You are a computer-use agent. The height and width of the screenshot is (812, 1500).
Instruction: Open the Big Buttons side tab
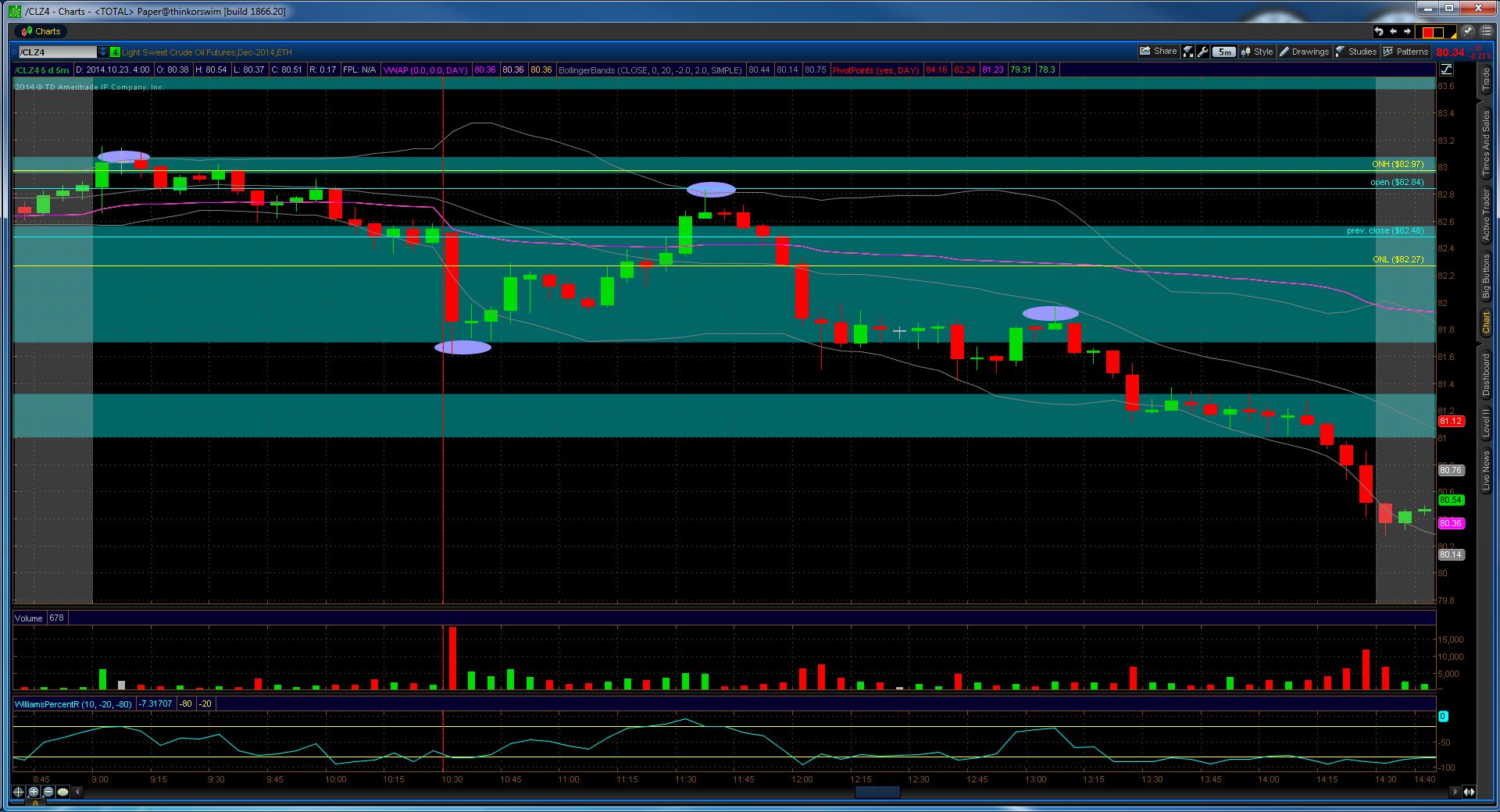(x=1486, y=276)
